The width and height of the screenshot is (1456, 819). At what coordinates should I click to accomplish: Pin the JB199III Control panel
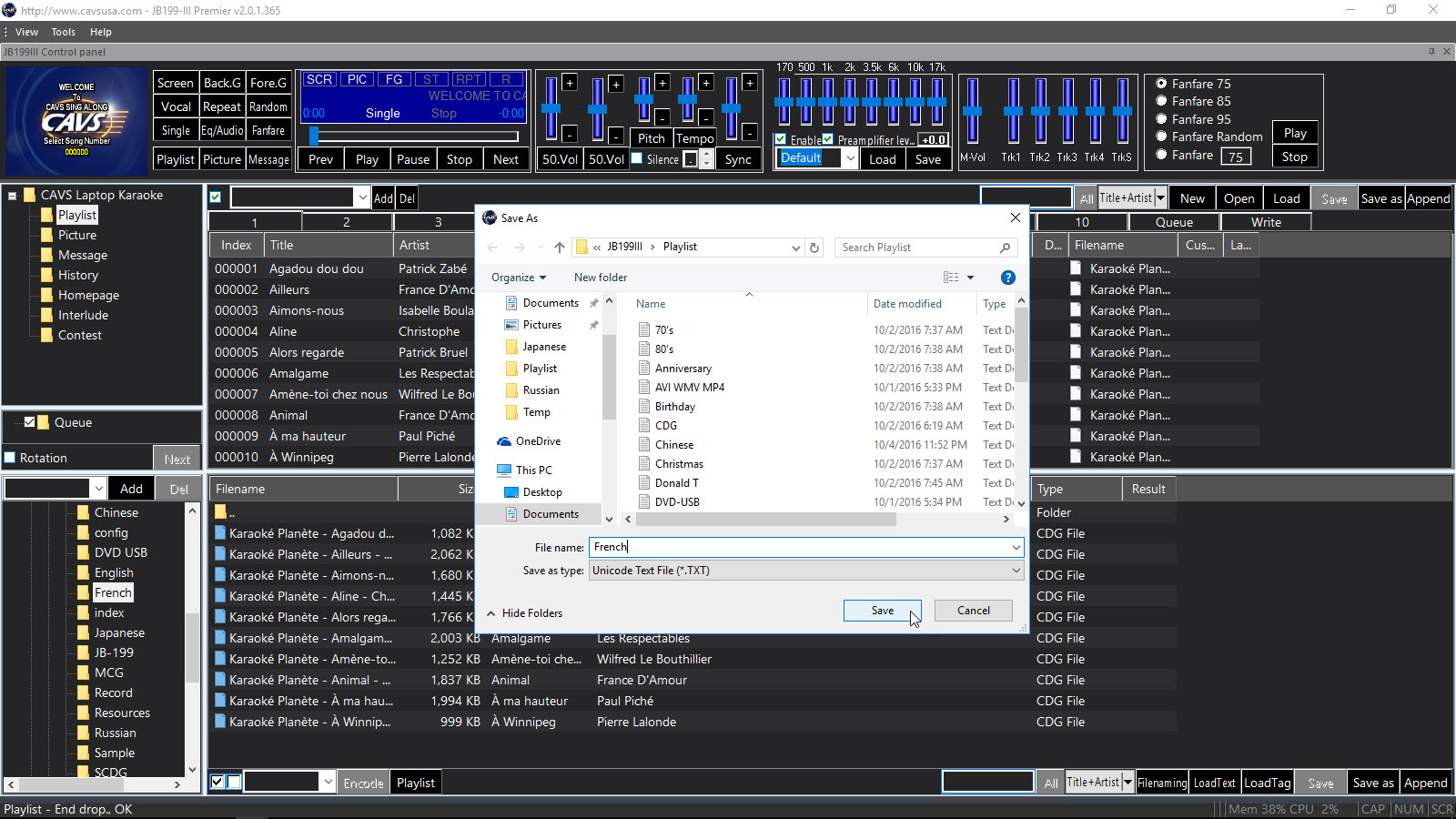click(1431, 52)
